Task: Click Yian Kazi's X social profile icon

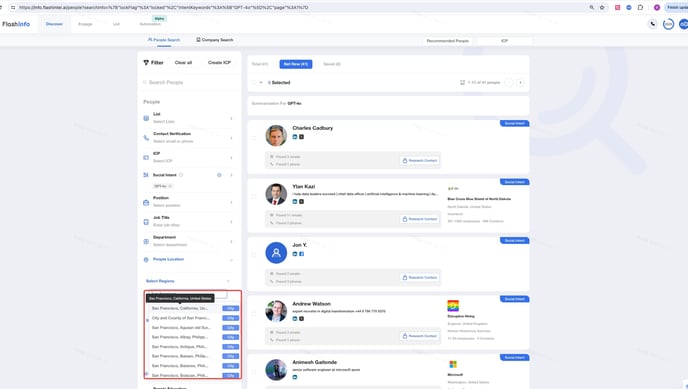Action: (301, 202)
